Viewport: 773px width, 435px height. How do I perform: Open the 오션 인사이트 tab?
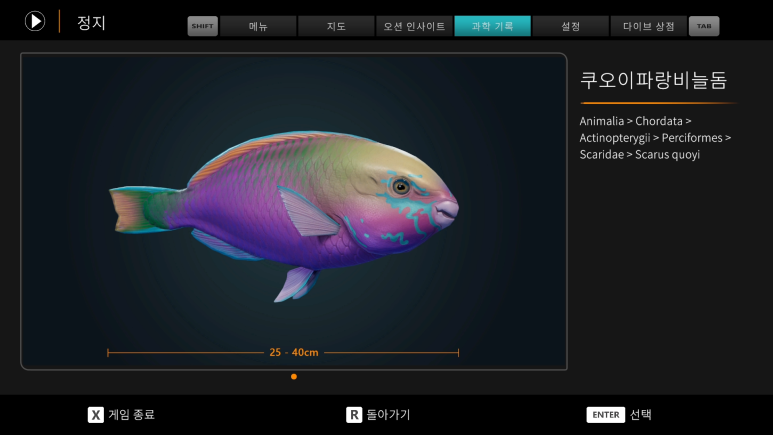(x=414, y=26)
